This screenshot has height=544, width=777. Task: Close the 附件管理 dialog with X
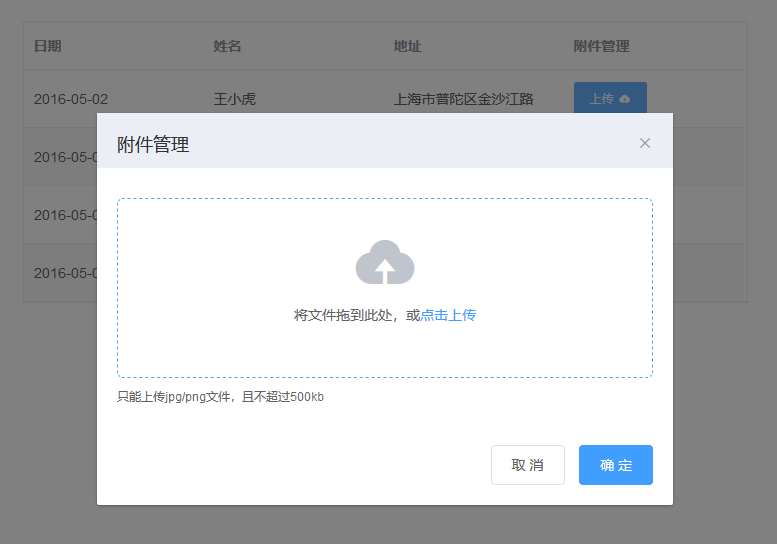(645, 143)
